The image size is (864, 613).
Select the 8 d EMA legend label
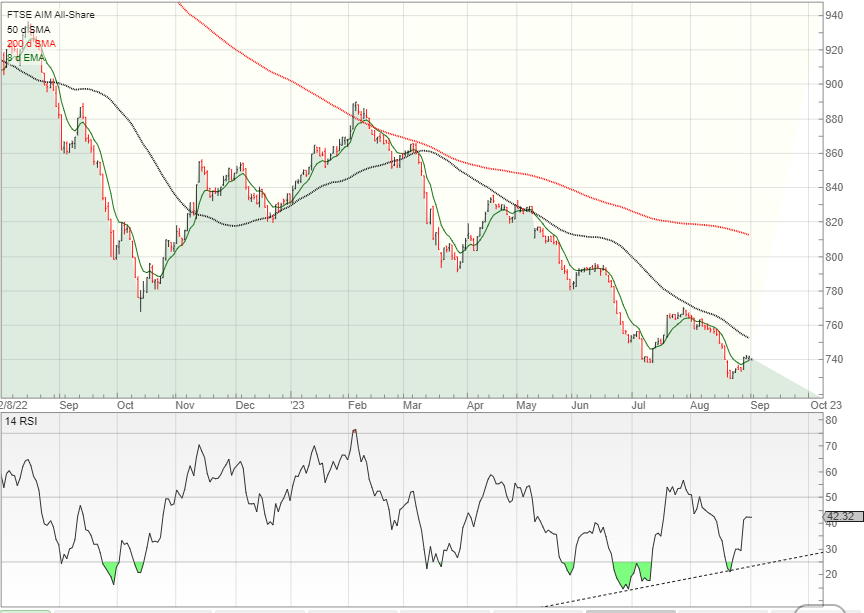pos(26,58)
